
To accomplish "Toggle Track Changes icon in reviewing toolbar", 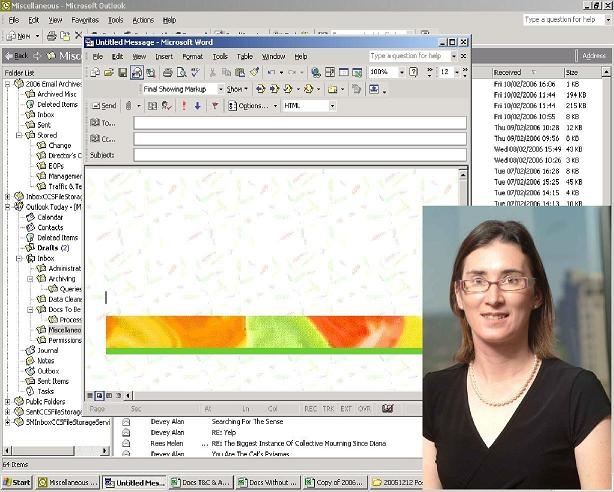I will coord(356,89).
